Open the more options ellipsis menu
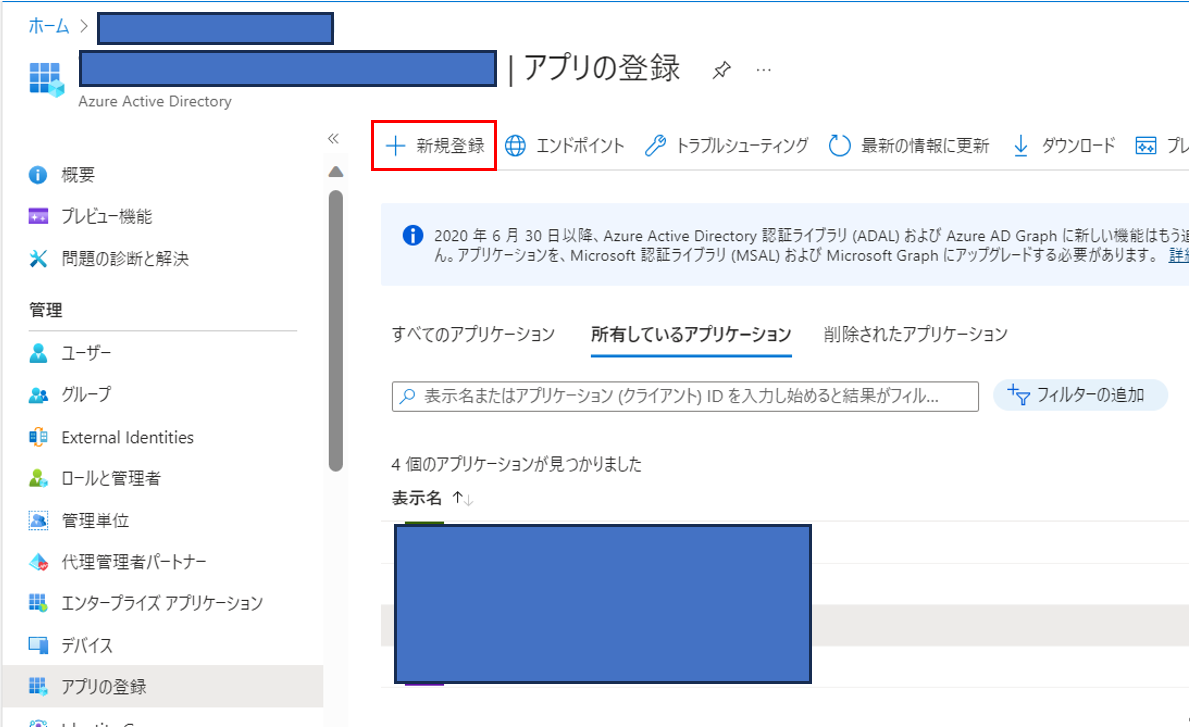1190x727 pixels. pyautogui.click(x=763, y=71)
